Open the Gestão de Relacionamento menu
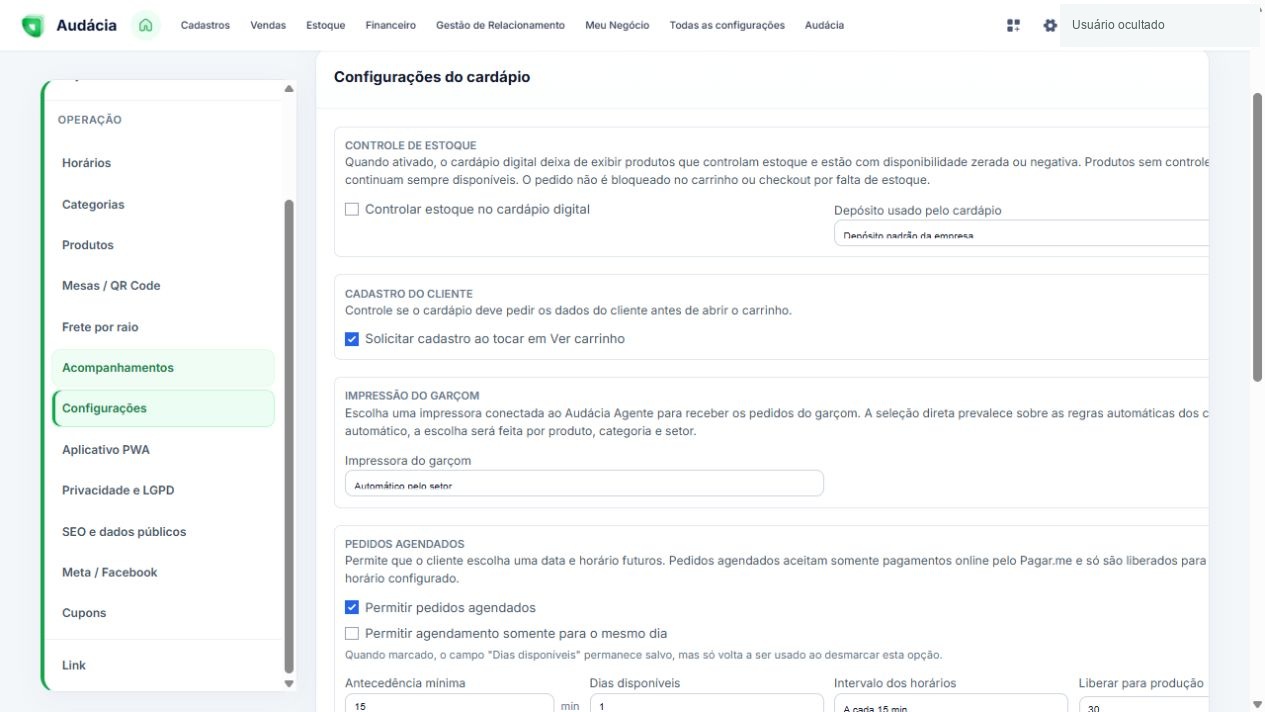1265x712 pixels. [x=500, y=25]
